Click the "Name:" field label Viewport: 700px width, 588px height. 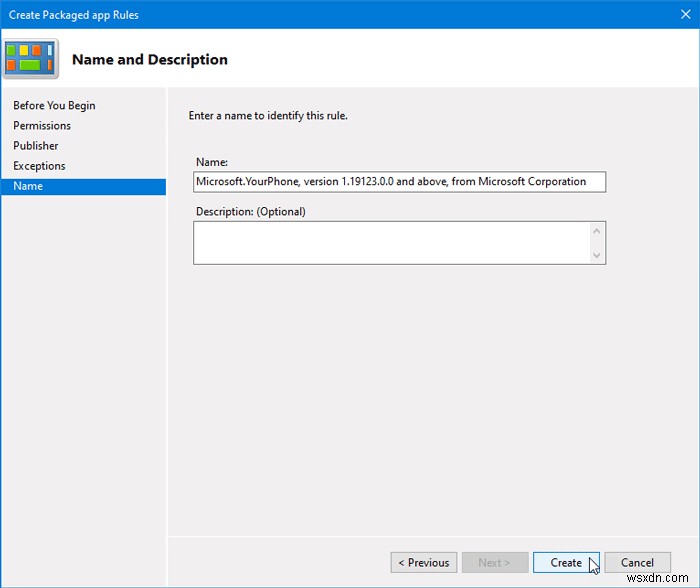(x=212, y=162)
